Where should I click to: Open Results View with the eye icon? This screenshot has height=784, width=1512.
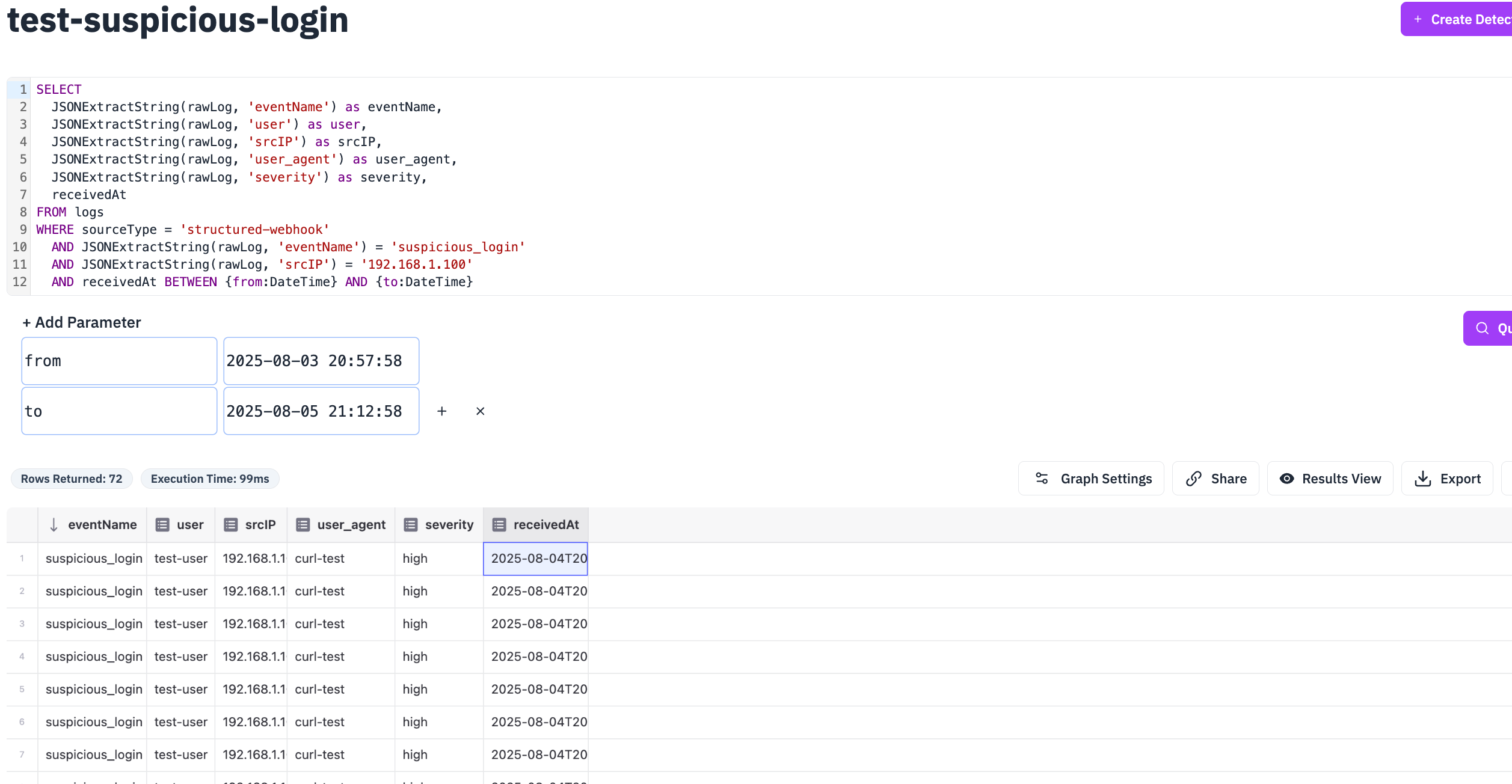[1288, 478]
